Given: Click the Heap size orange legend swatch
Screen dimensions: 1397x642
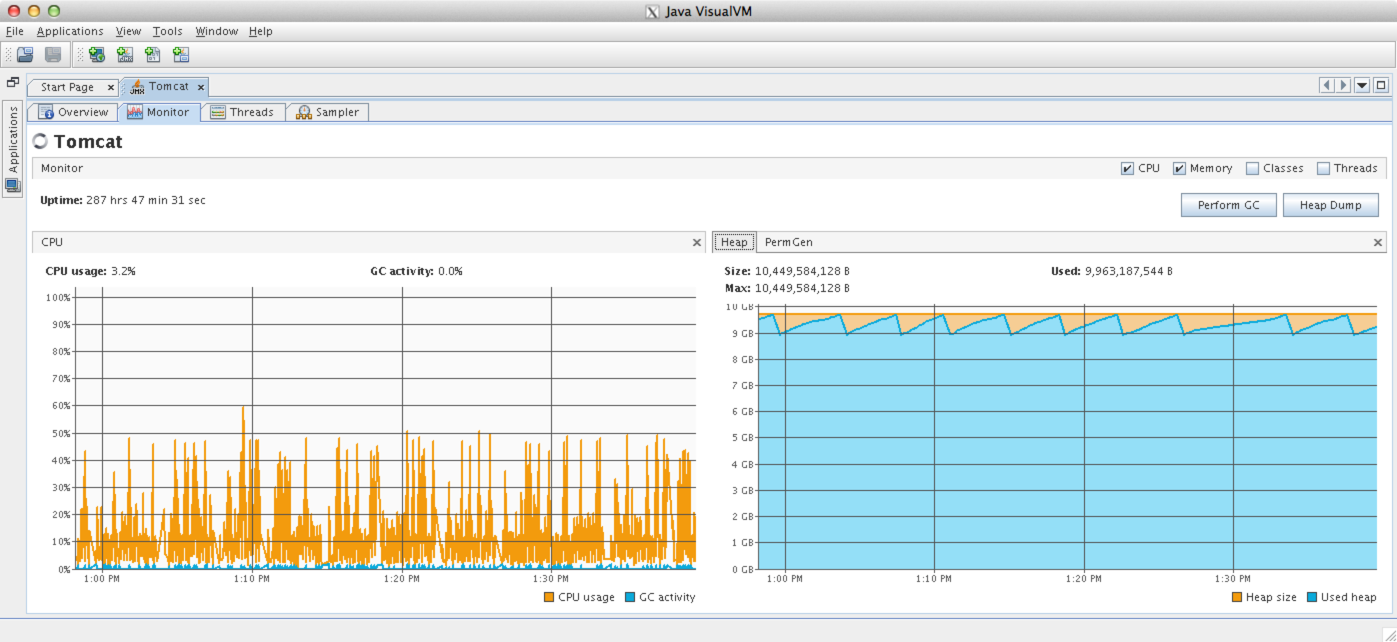Looking at the screenshot, I should click(x=1238, y=597).
